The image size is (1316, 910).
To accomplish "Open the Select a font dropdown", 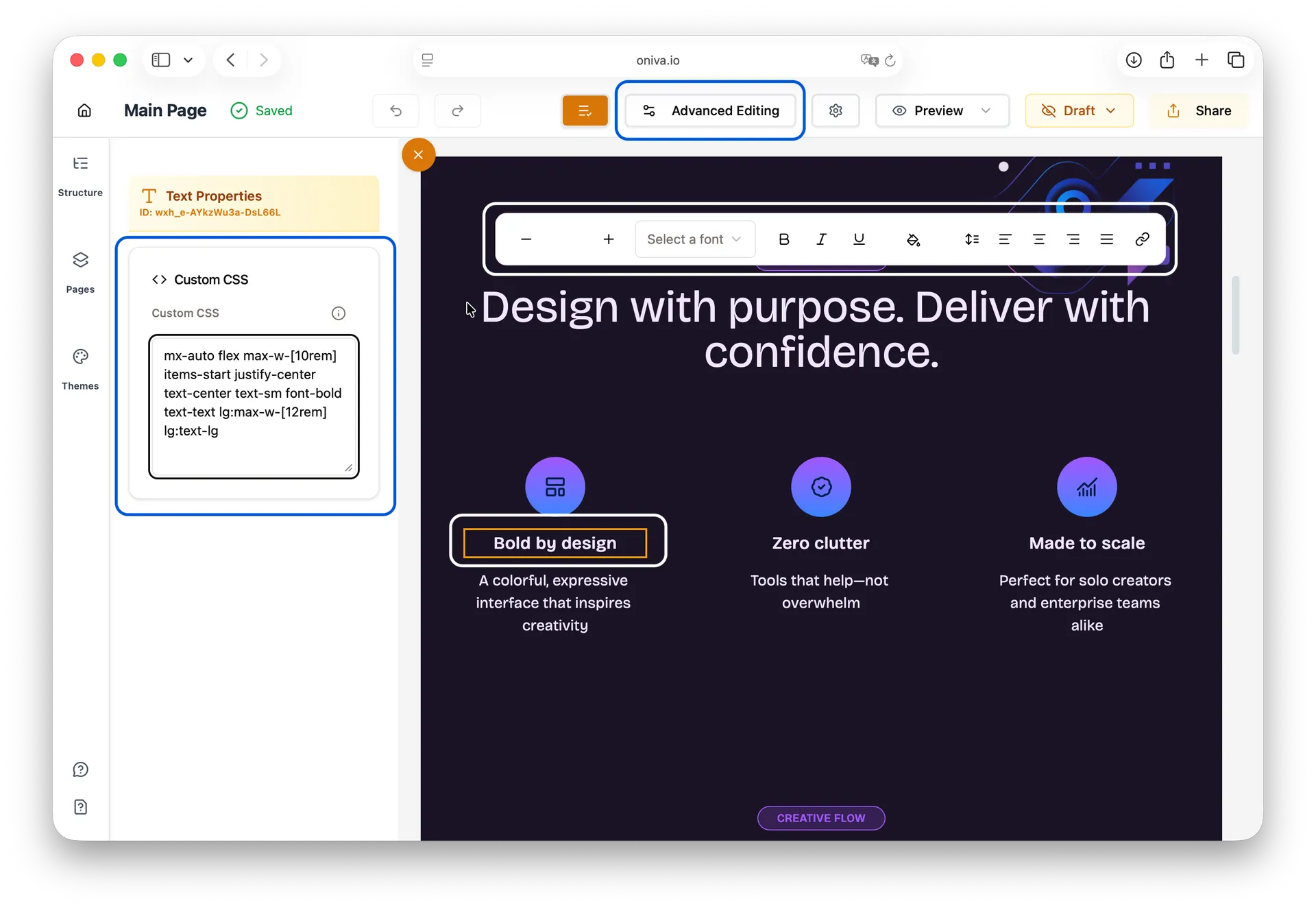I will [694, 239].
